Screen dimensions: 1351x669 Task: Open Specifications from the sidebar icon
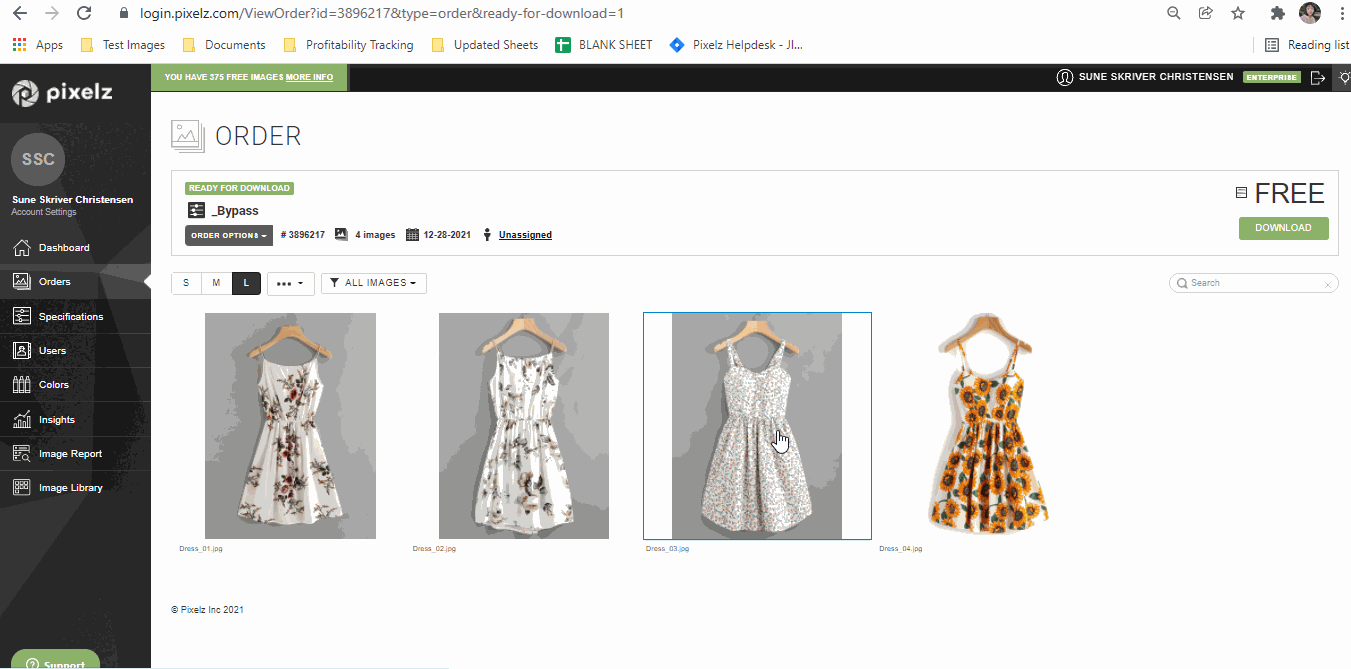tap(21, 316)
